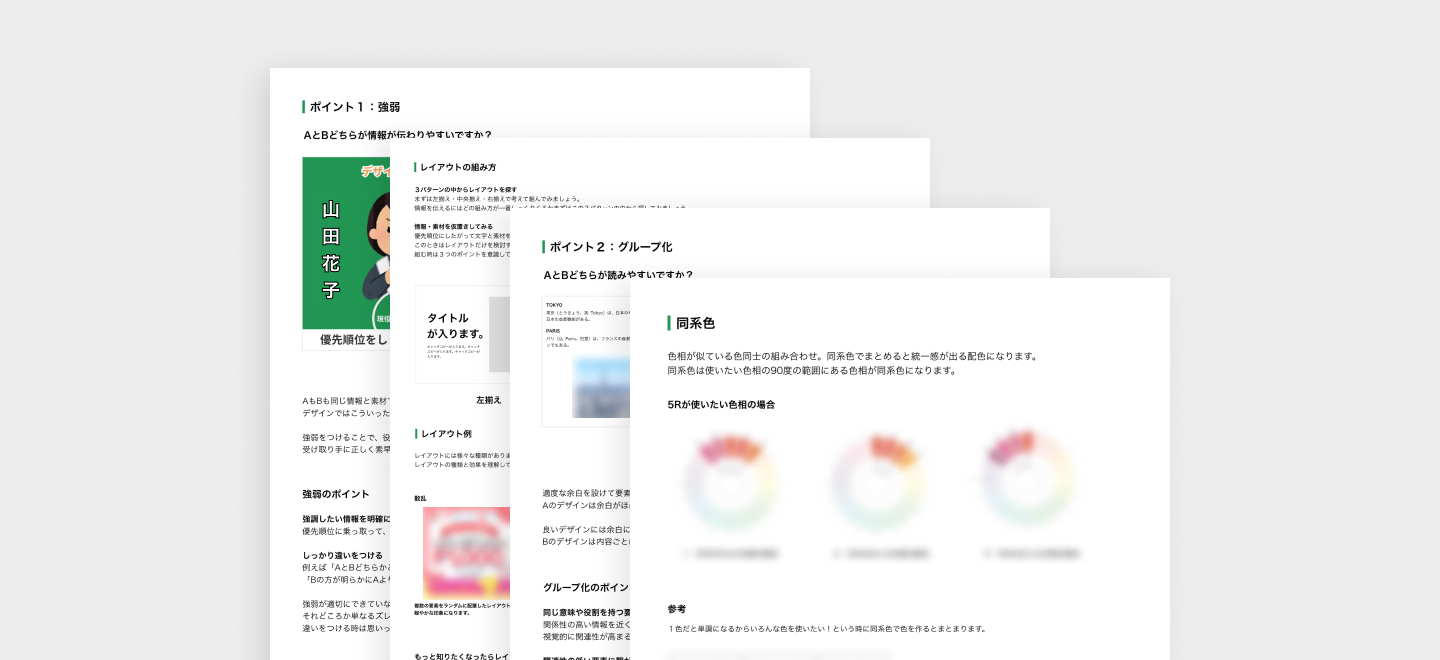Select the question AとBどちらが情報が伝わりやすいですか？
The width and height of the screenshot is (1440, 660).
pyautogui.click(x=398, y=135)
